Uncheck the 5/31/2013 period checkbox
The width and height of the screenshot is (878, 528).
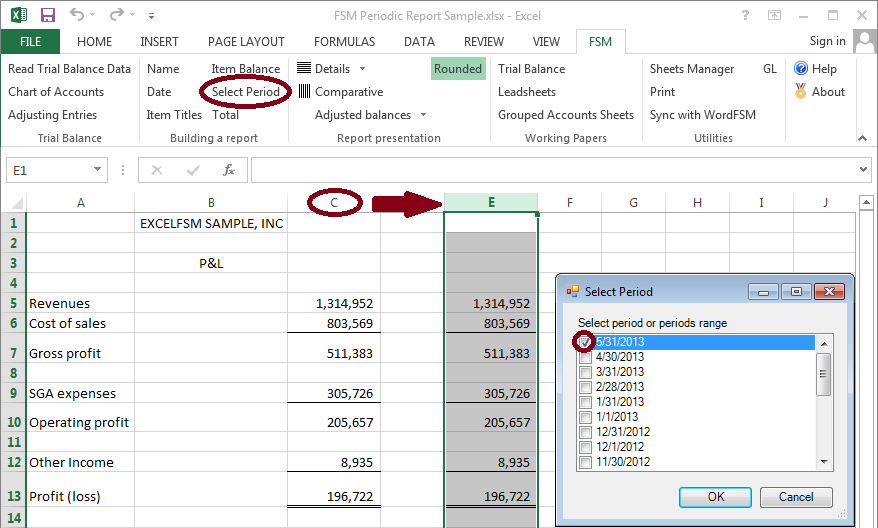(585, 342)
